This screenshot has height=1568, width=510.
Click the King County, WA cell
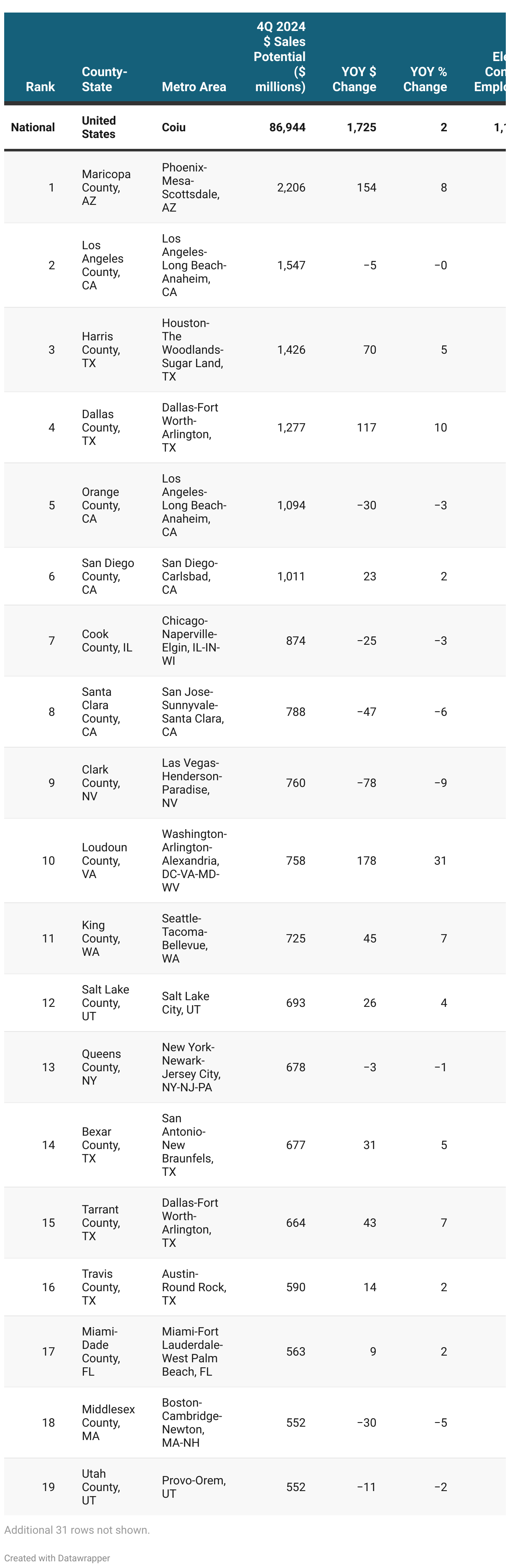(x=101, y=939)
